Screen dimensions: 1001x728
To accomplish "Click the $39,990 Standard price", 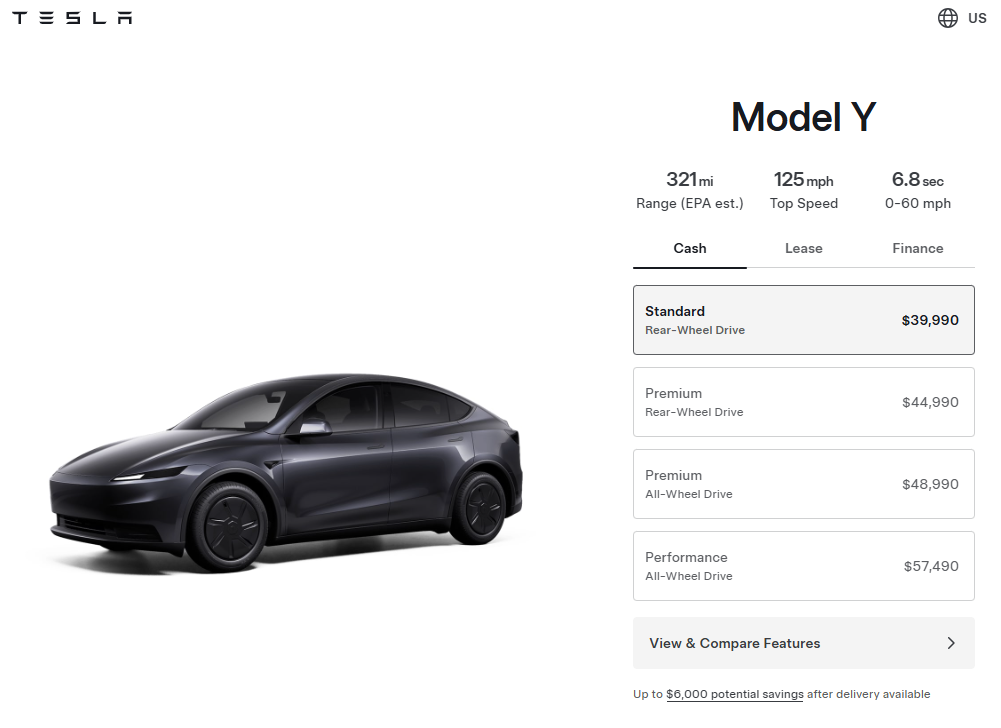I will (930, 320).
